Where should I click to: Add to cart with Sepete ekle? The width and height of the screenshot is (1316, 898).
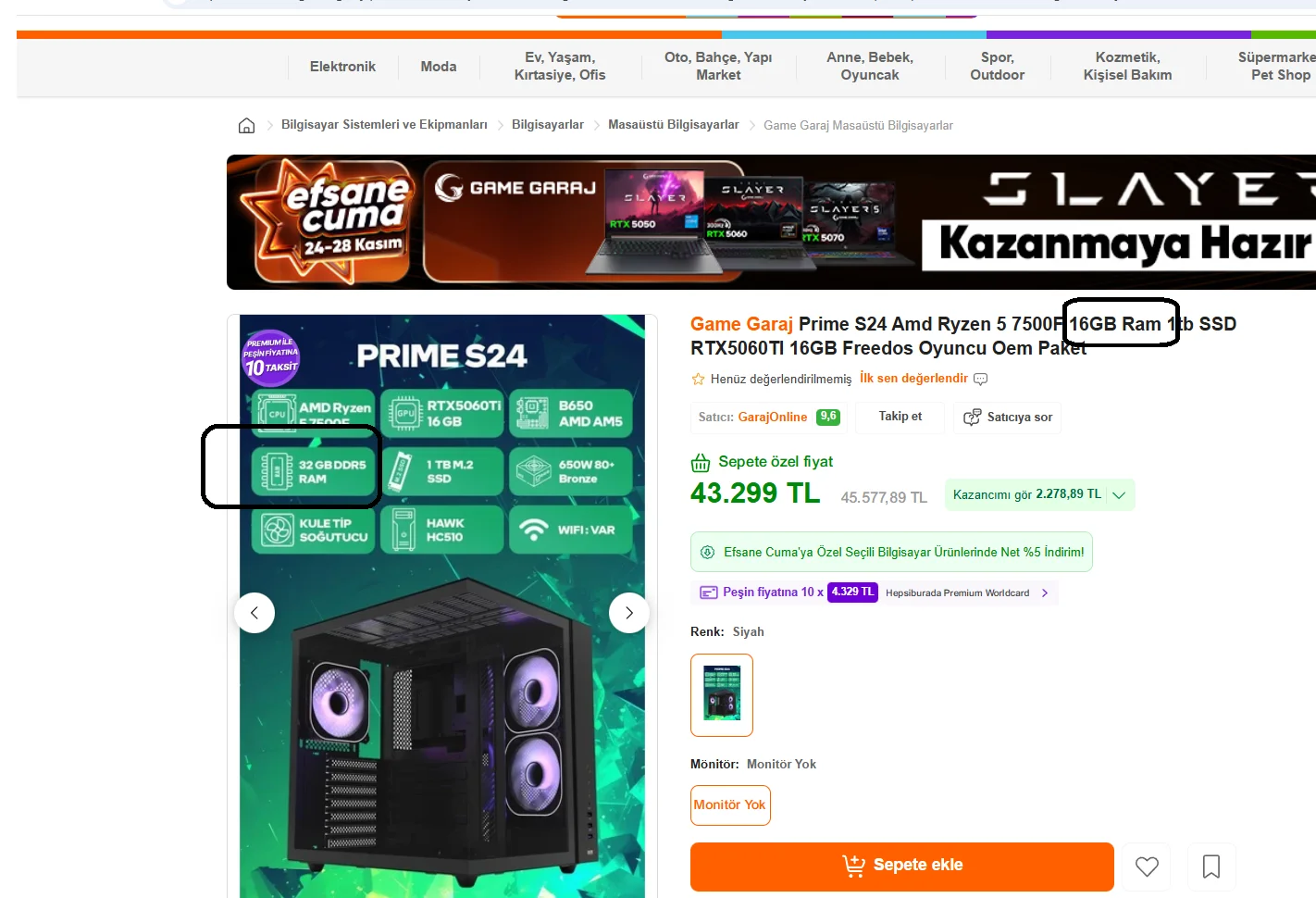pyautogui.click(x=902, y=867)
